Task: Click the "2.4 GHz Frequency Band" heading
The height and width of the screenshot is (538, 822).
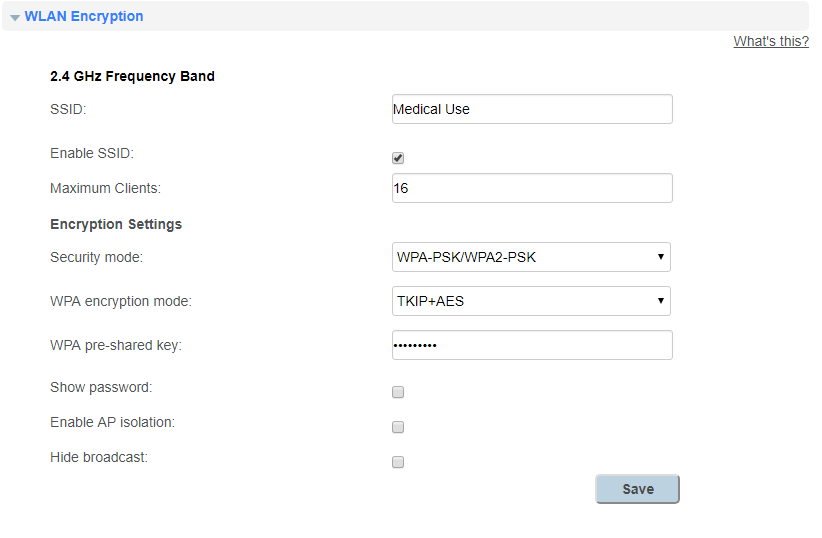Action: 132,76
